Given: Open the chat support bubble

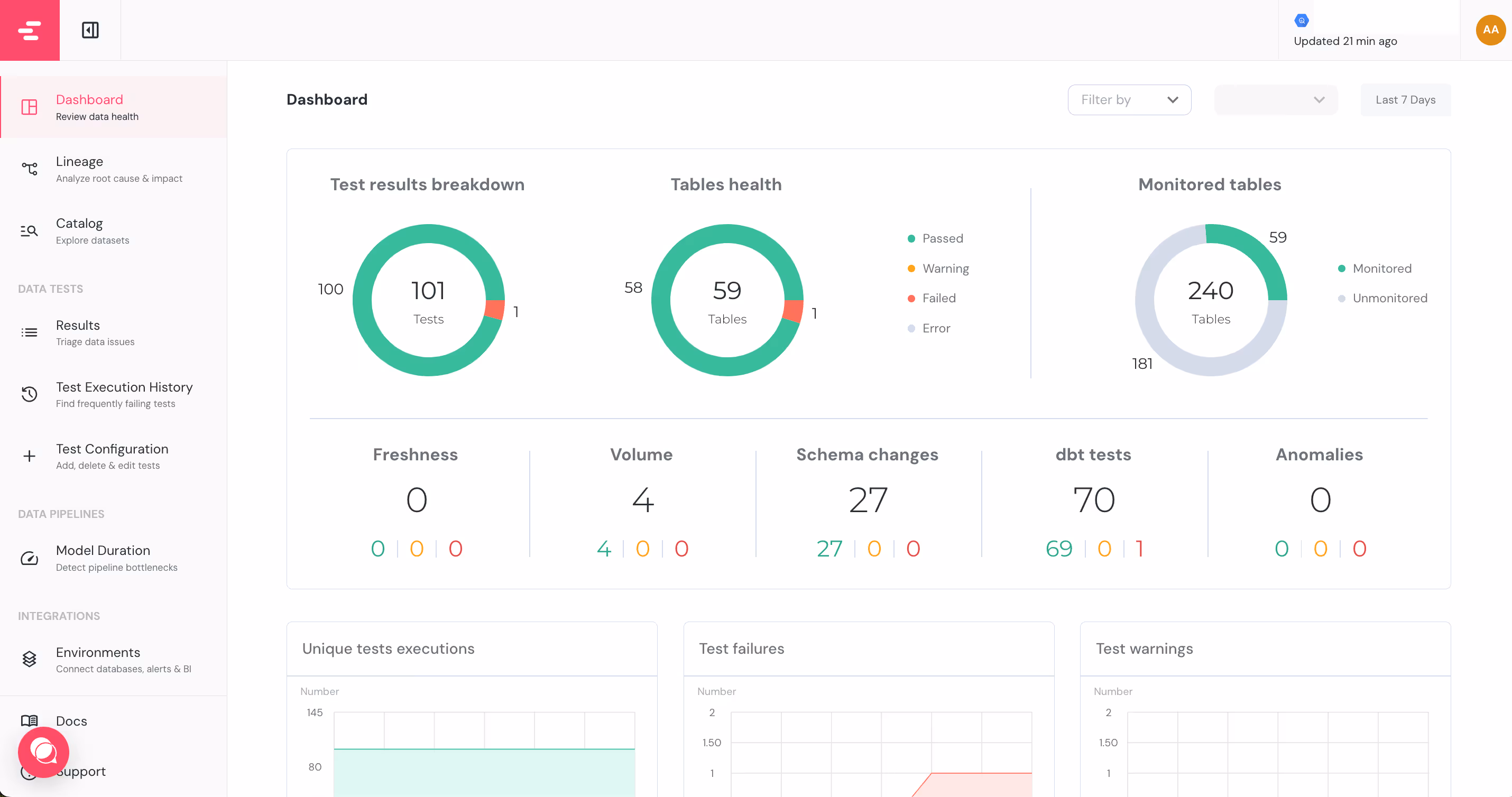Looking at the screenshot, I should pos(43,752).
